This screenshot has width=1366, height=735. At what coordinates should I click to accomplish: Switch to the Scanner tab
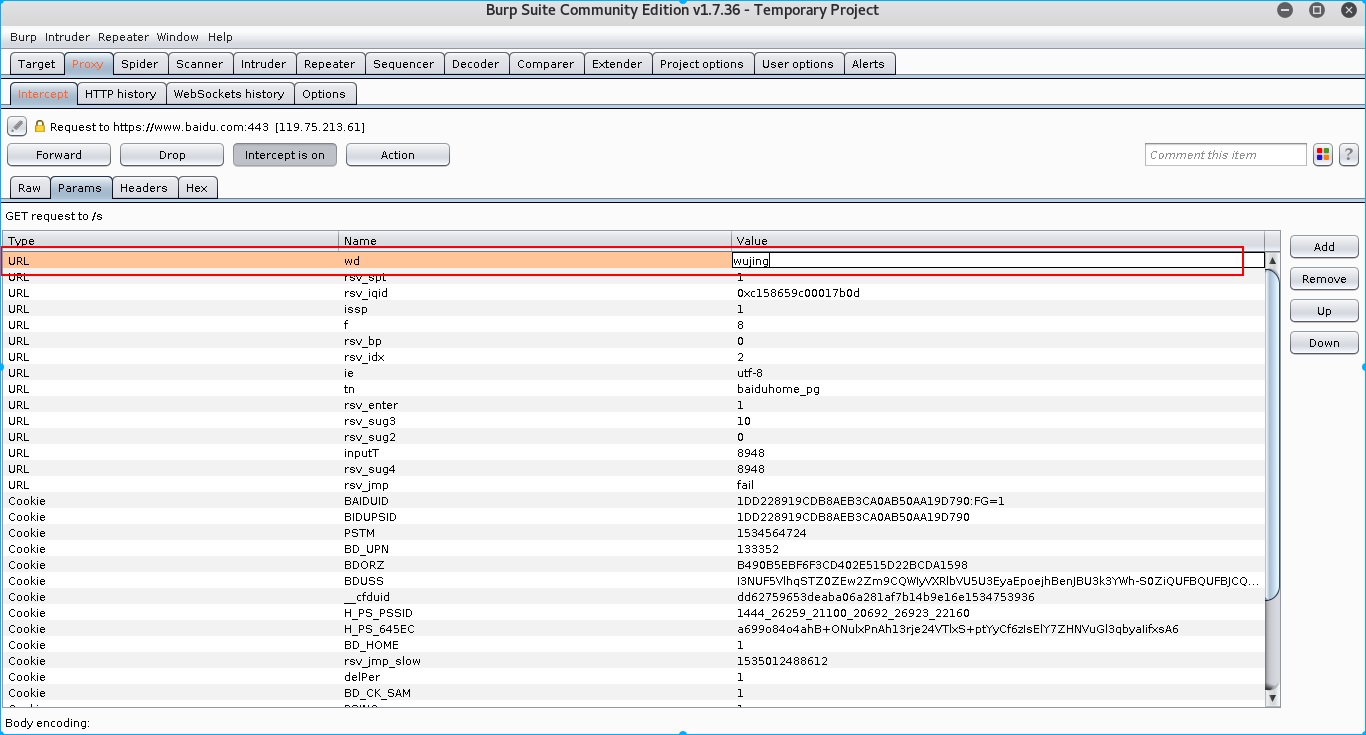[200, 64]
